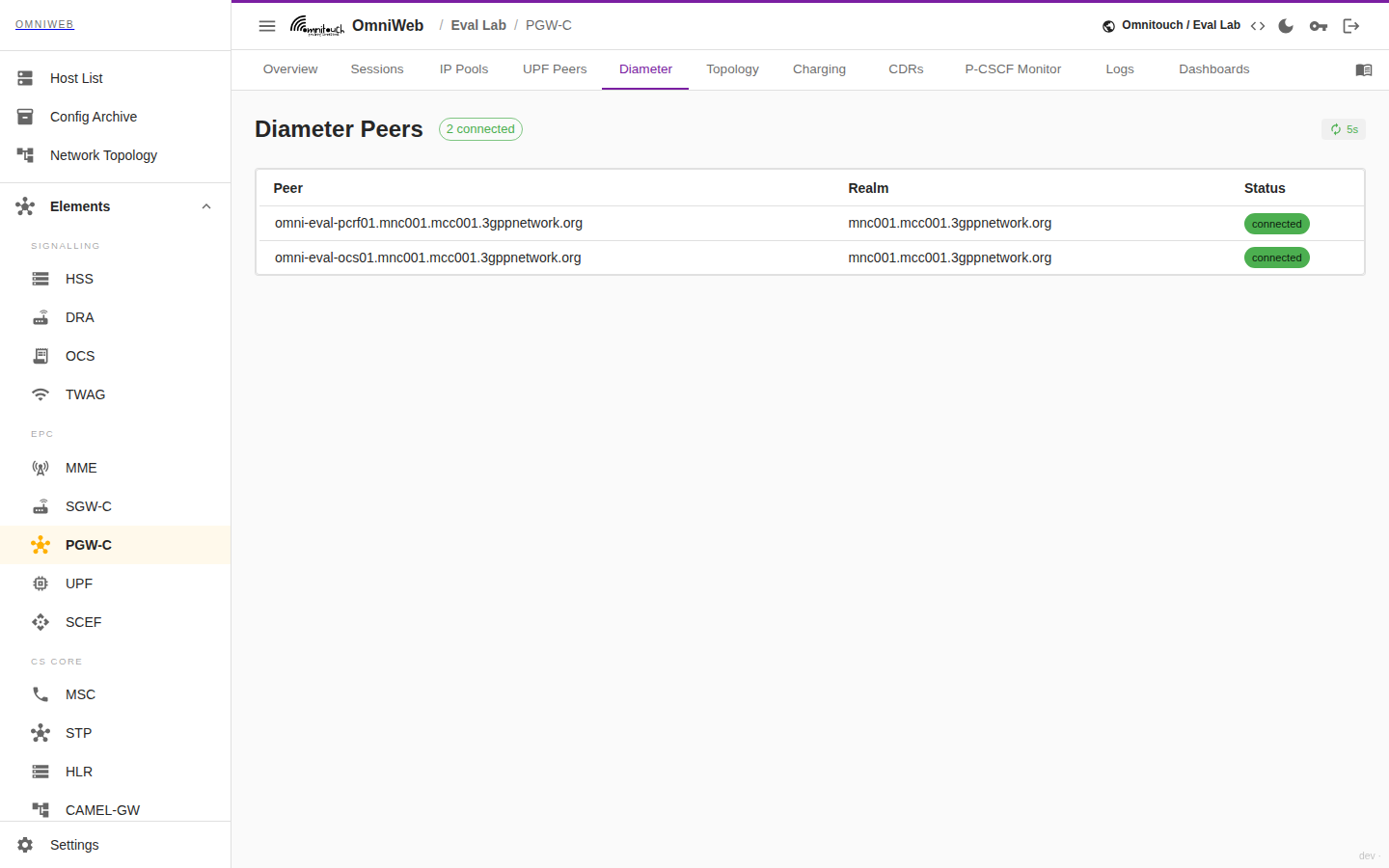Open Network Topology in sidebar
This screenshot has height=868, width=1389.
(x=116, y=155)
